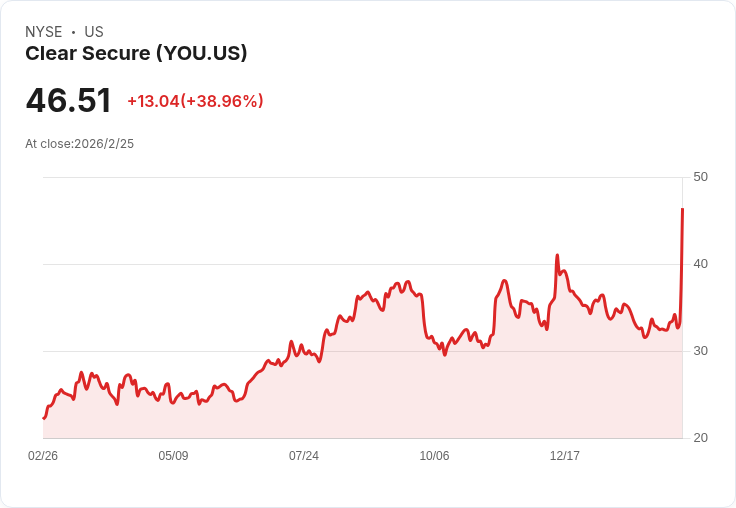Click the 02/26 date on x-axis
Viewport: 736px width, 508px height.
[43, 456]
